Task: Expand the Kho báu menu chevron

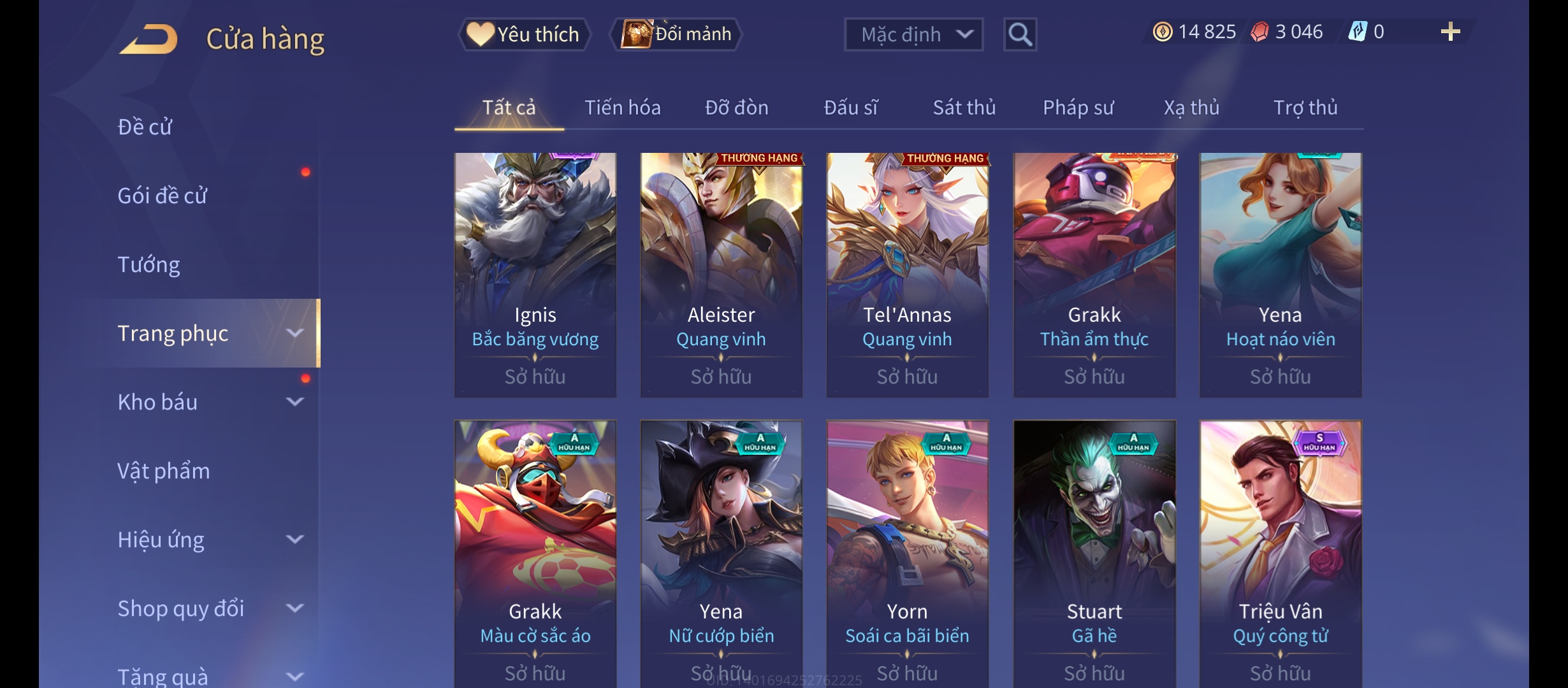Action: [294, 402]
